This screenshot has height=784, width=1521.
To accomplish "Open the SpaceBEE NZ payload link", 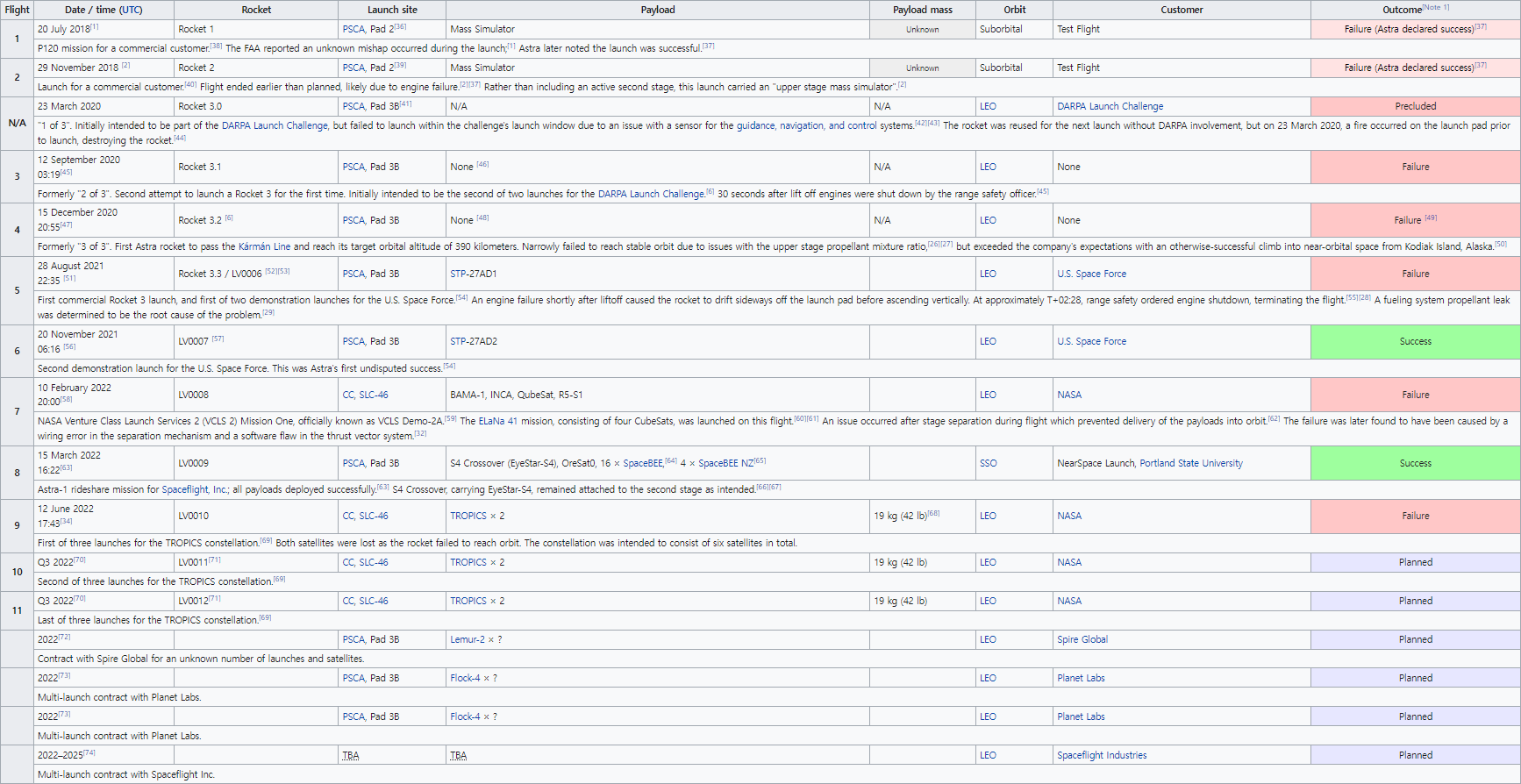I will [725, 463].
